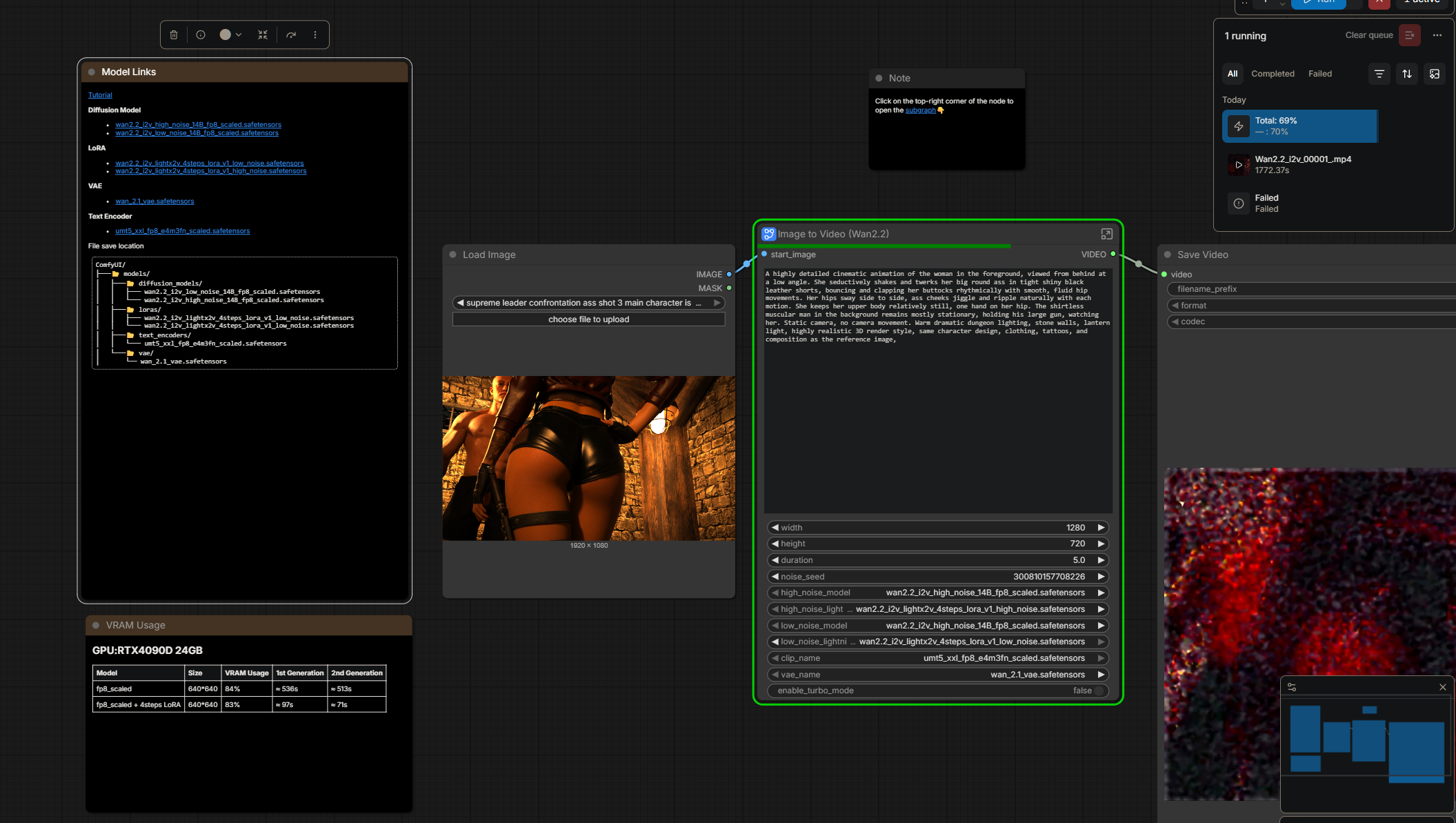The width and height of the screenshot is (1456, 823).
Task: Click the trash delete icon in node toolbar
Action: coord(174,34)
